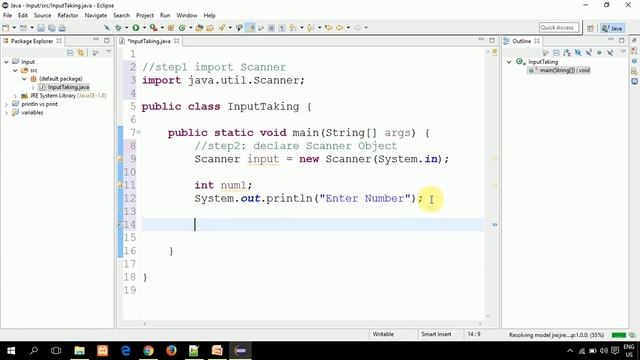This screenshot has width=640, height=360.
Task: Toggle Block Selection Mode toolbar icon
Action: point(271,28)
